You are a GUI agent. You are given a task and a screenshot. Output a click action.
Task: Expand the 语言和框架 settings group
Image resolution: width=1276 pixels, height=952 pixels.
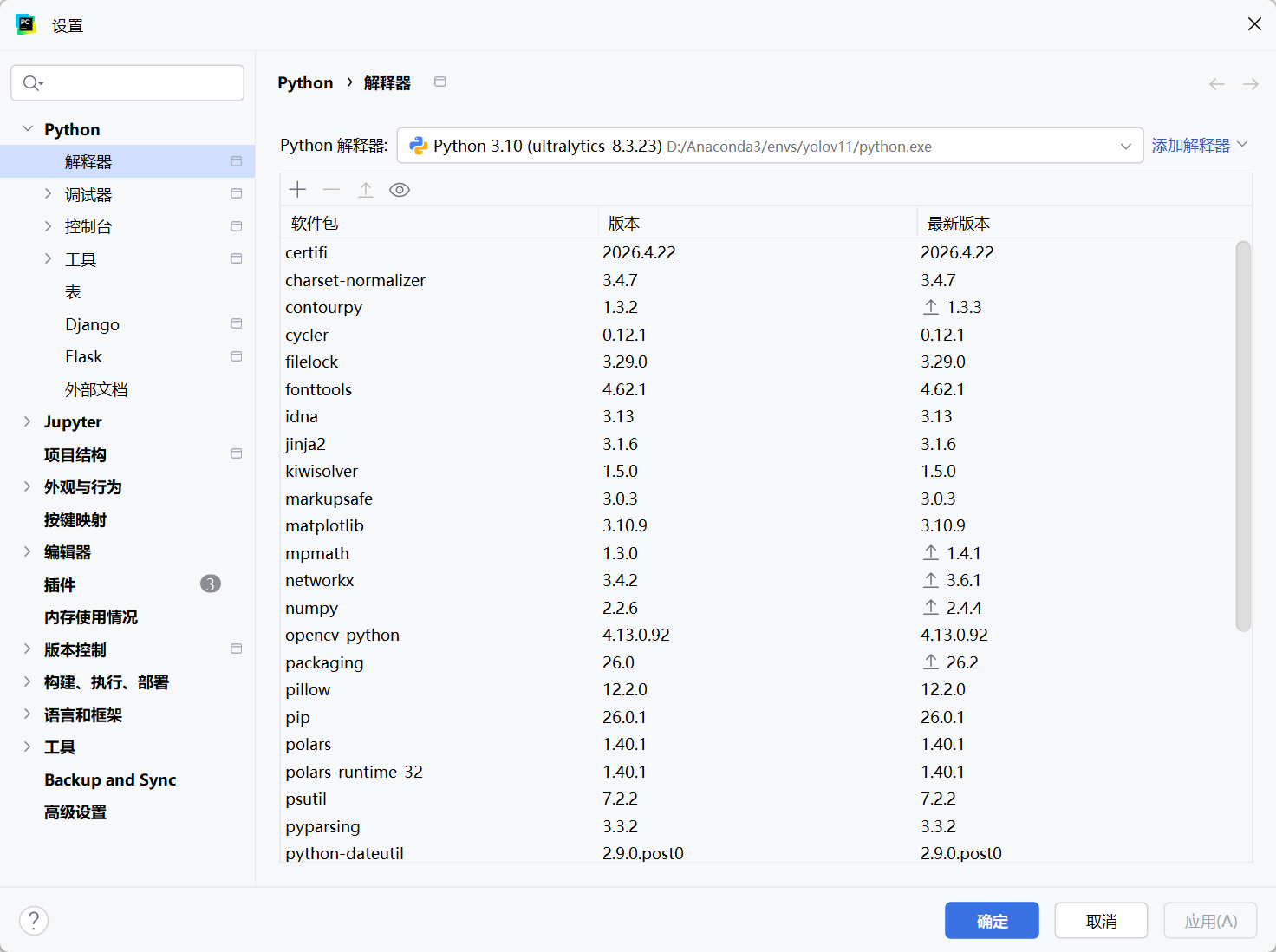coord(28,714)
